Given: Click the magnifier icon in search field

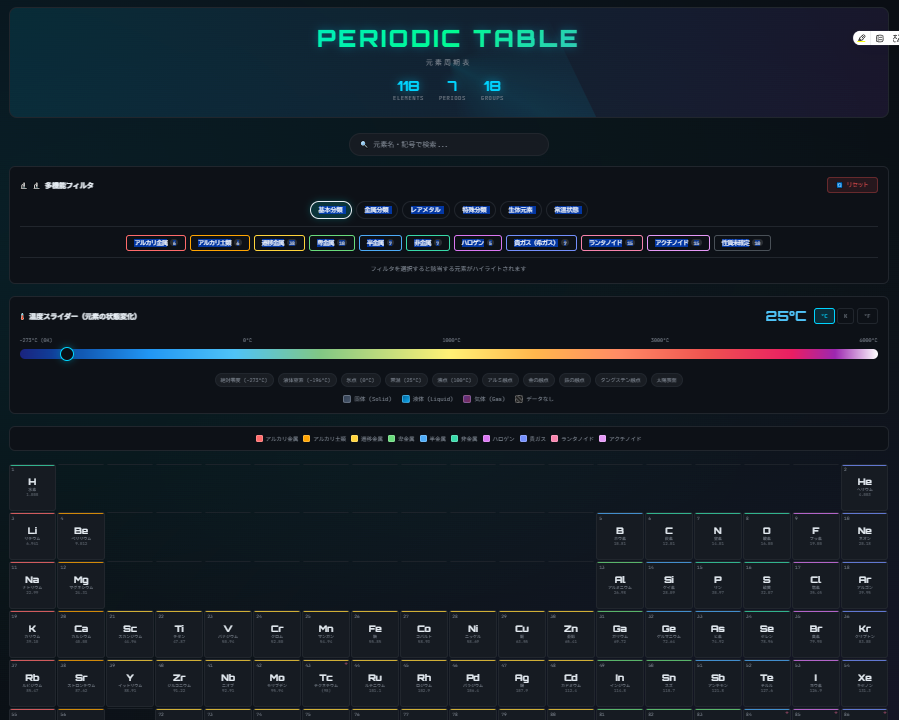Looking at the screenshot, I should tap(364, 144).
